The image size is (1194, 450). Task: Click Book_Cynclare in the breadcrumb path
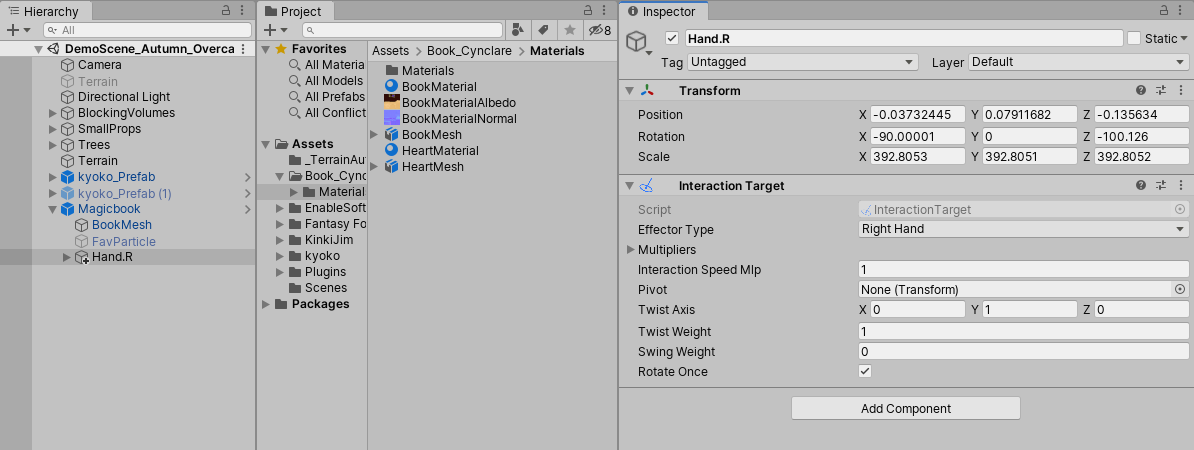pyautogui.click(x=469, y=51)
